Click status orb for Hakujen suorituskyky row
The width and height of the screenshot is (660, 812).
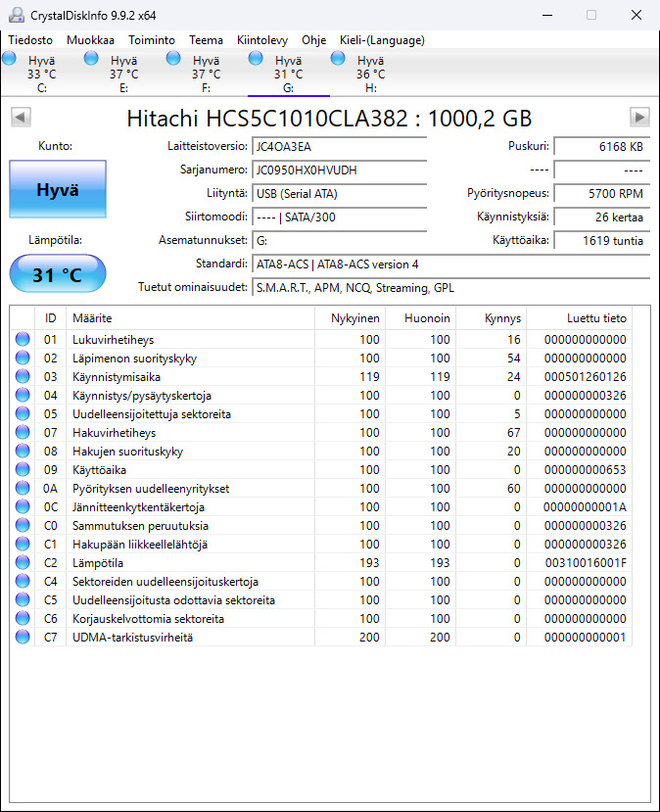[23, 451]
